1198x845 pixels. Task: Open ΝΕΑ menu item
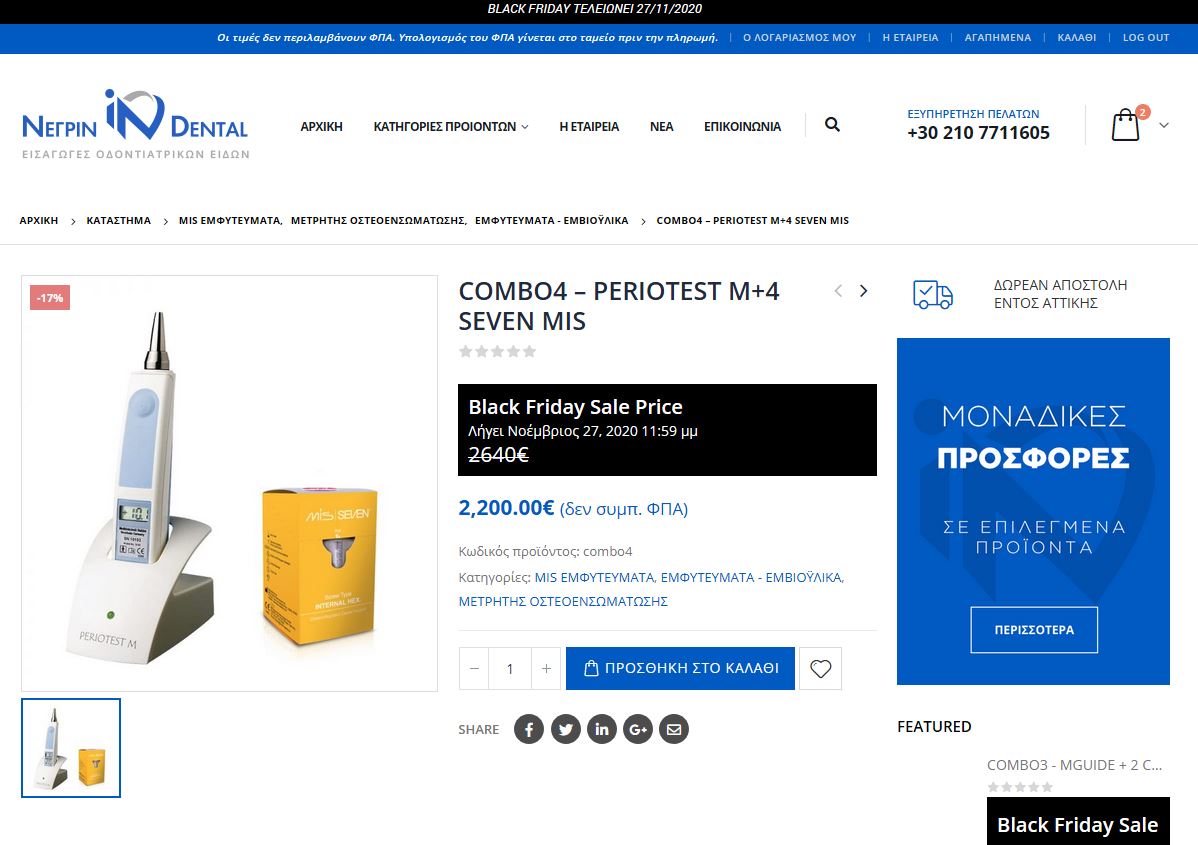662,127
